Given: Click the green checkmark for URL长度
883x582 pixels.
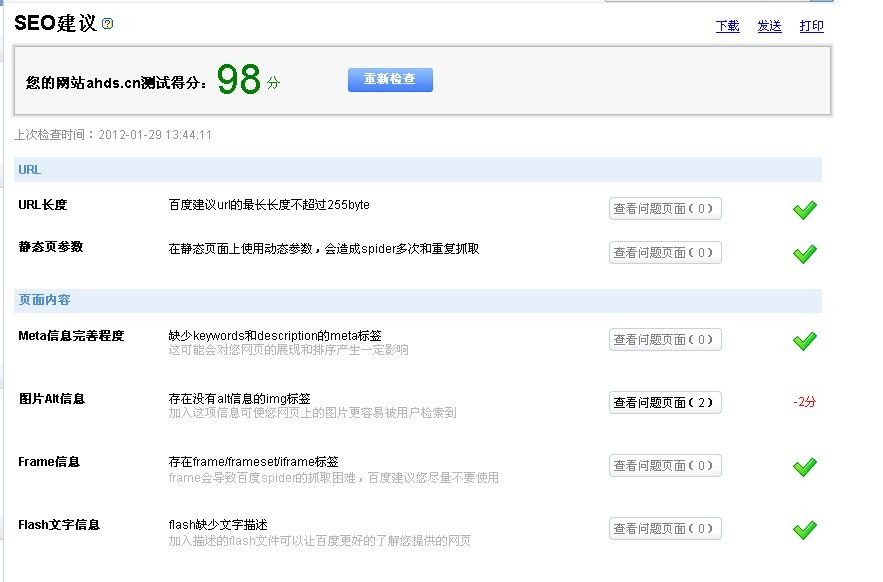Looking at the screenshot, I should (804, 210).
